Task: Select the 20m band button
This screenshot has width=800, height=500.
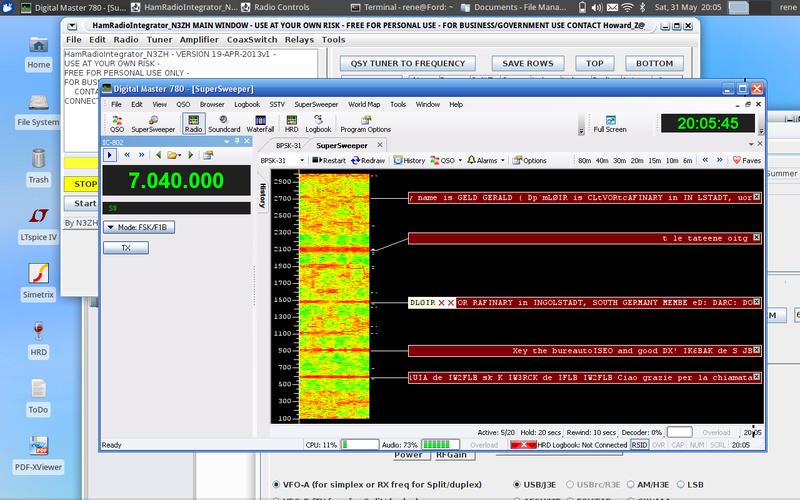Action: (x=637, y=160)
